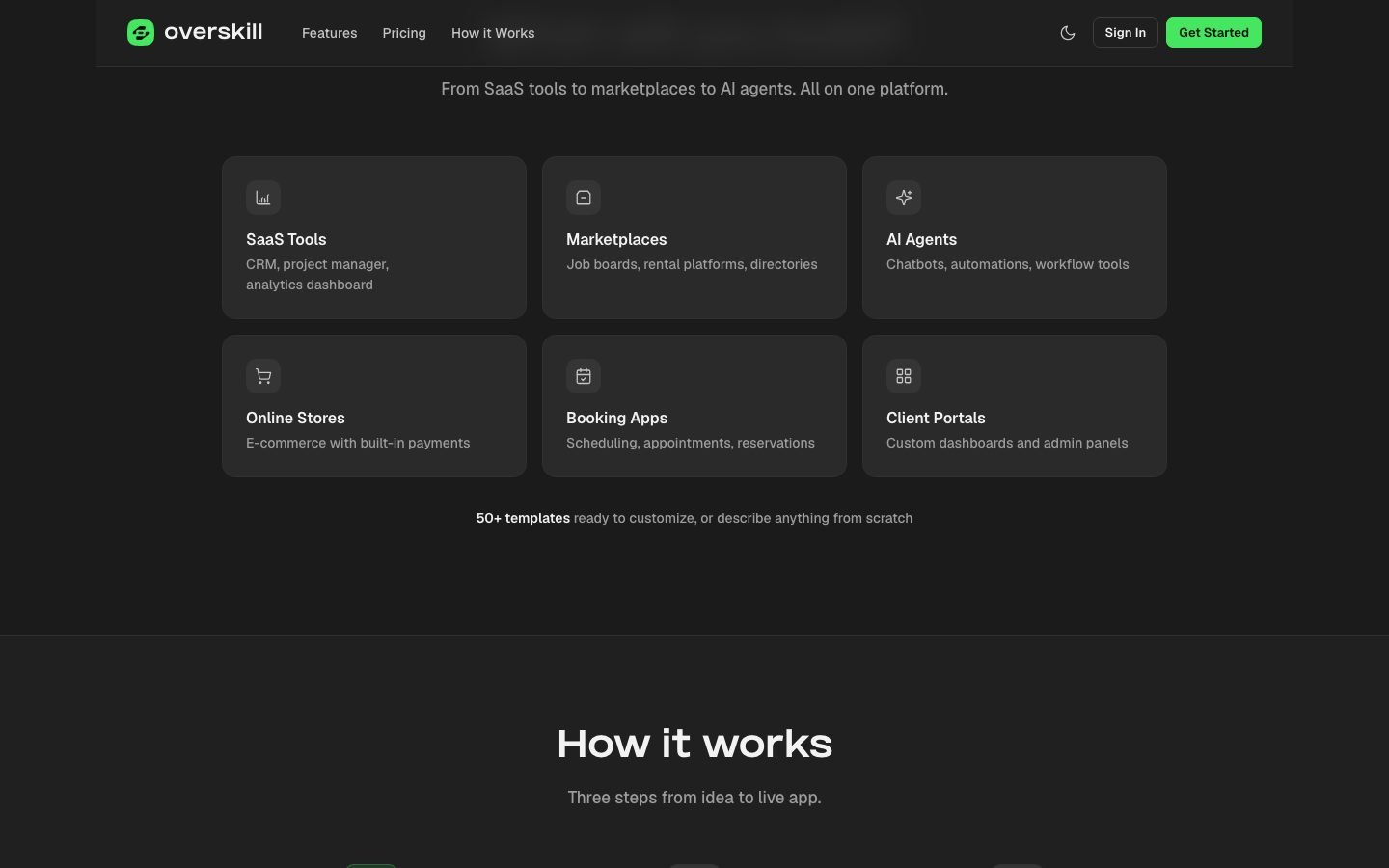Select the Client Portals card title

tap(936, 418)
